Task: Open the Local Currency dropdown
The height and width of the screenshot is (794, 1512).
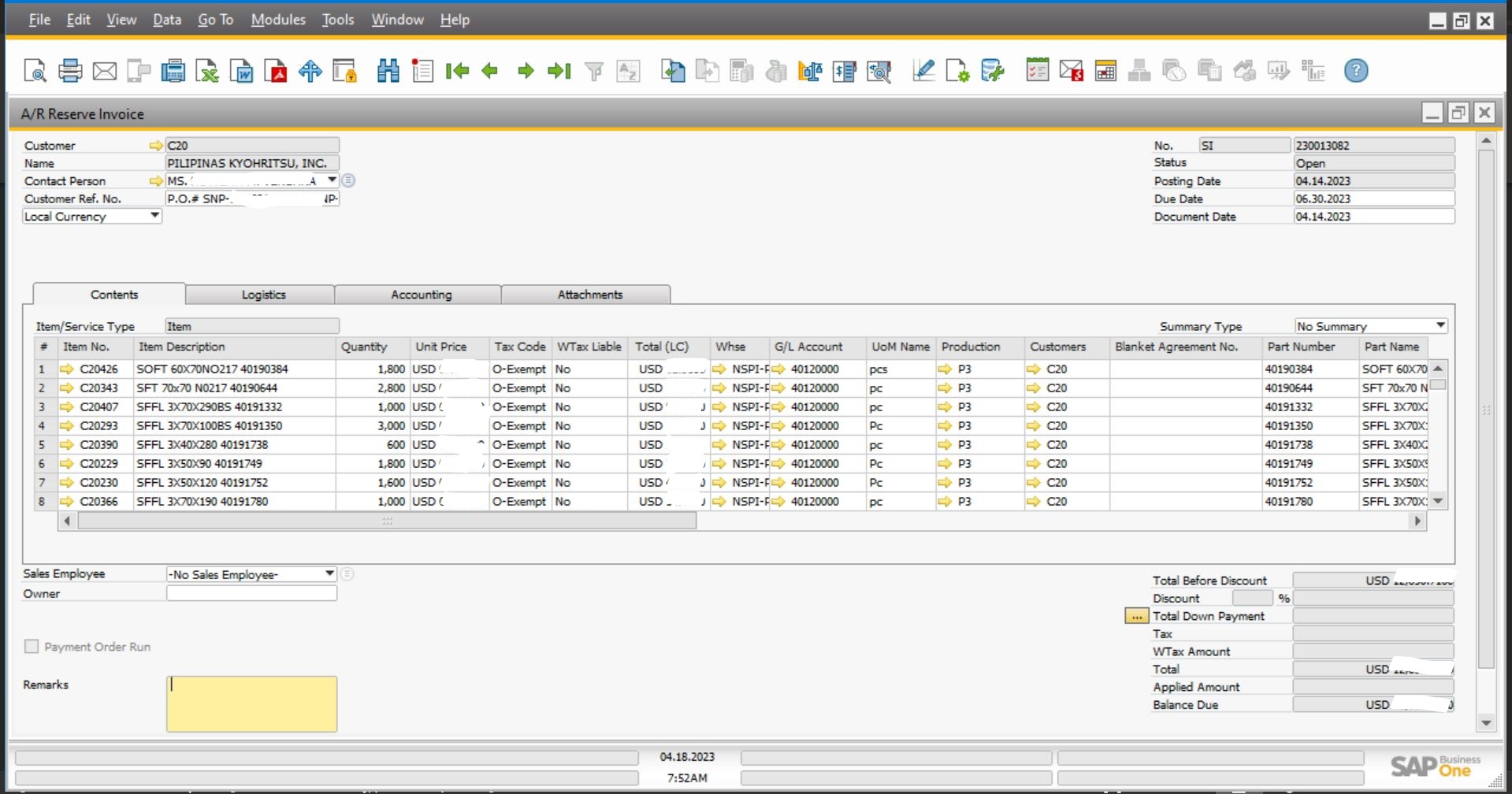Action: click(154, 216)
